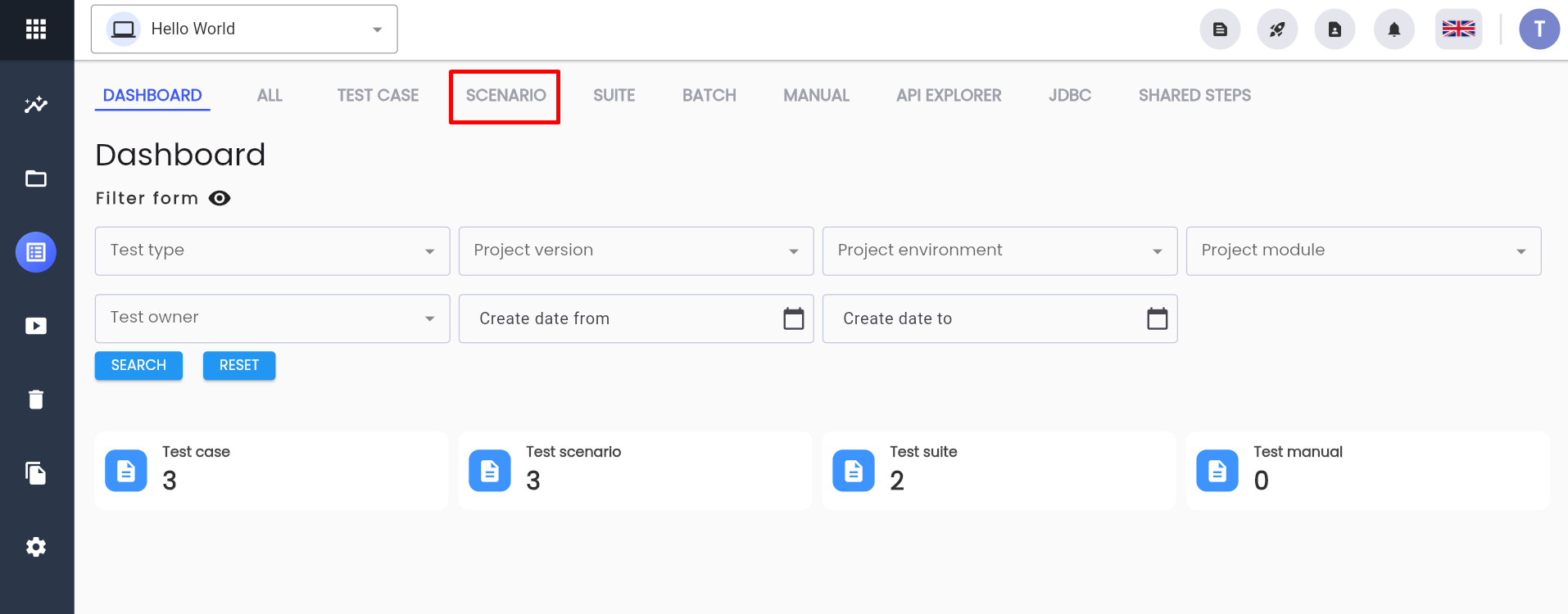Expand the Project module dropdown
Image resolution: width=1568 pixels, height=614 pixels.
pyautogui.click(x=1364, y=251)
